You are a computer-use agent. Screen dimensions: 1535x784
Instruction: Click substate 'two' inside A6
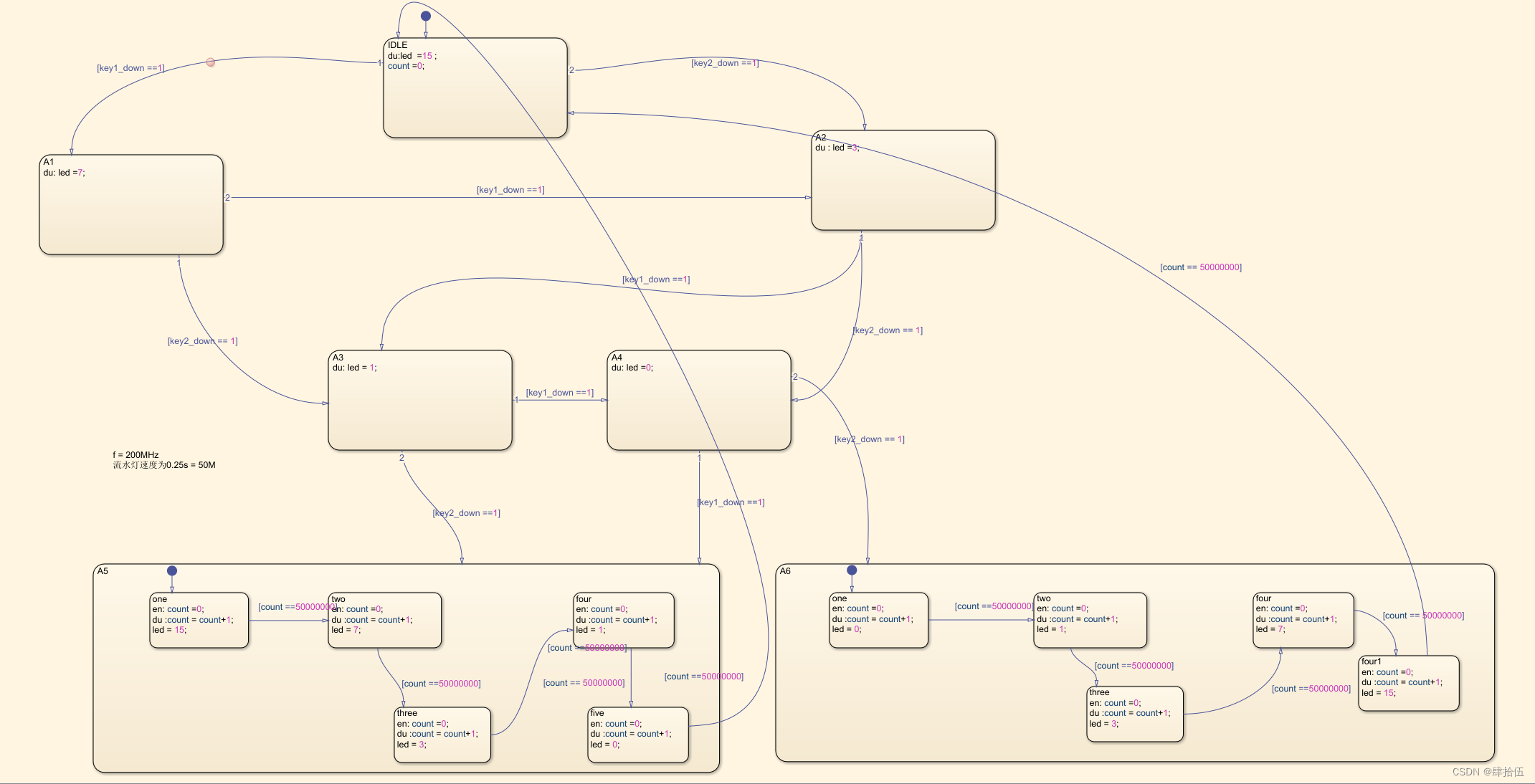point(1090,620)
